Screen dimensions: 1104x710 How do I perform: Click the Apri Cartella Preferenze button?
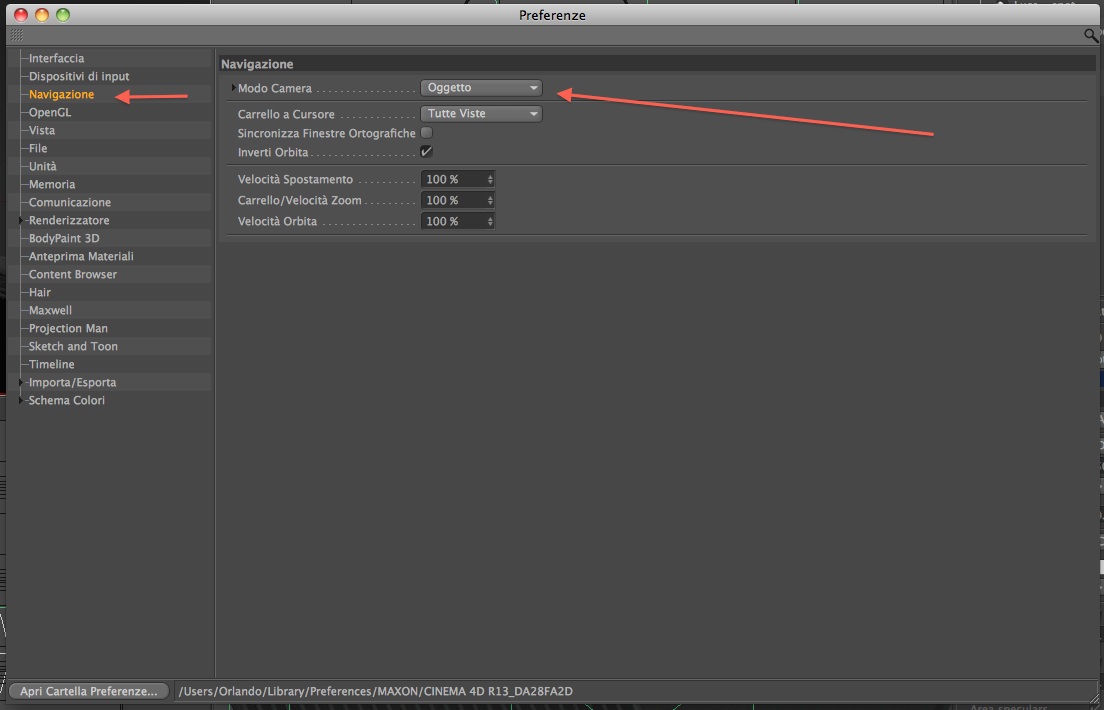coord(89,692)
